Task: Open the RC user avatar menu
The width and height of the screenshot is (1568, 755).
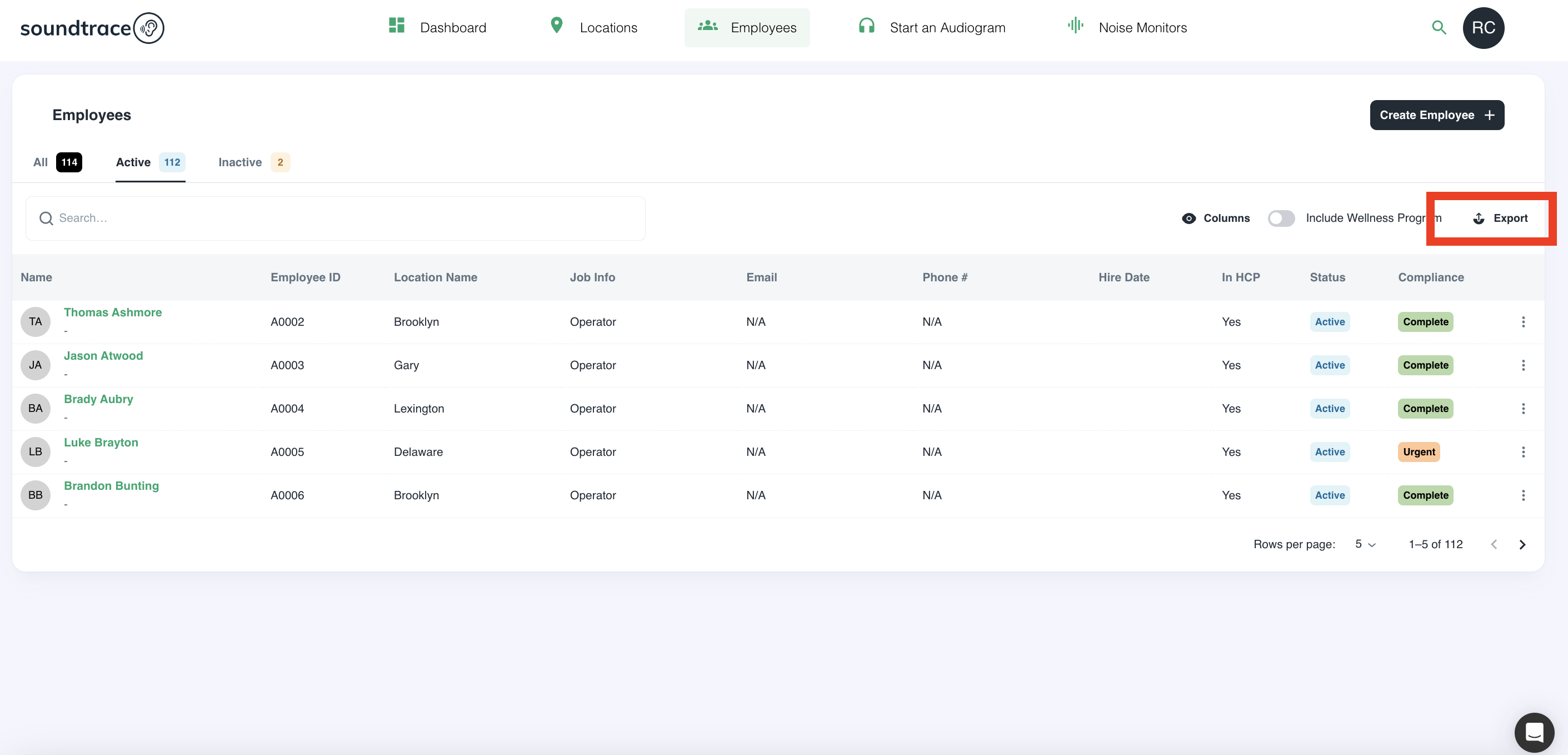Action: (x=1483, y=27)
